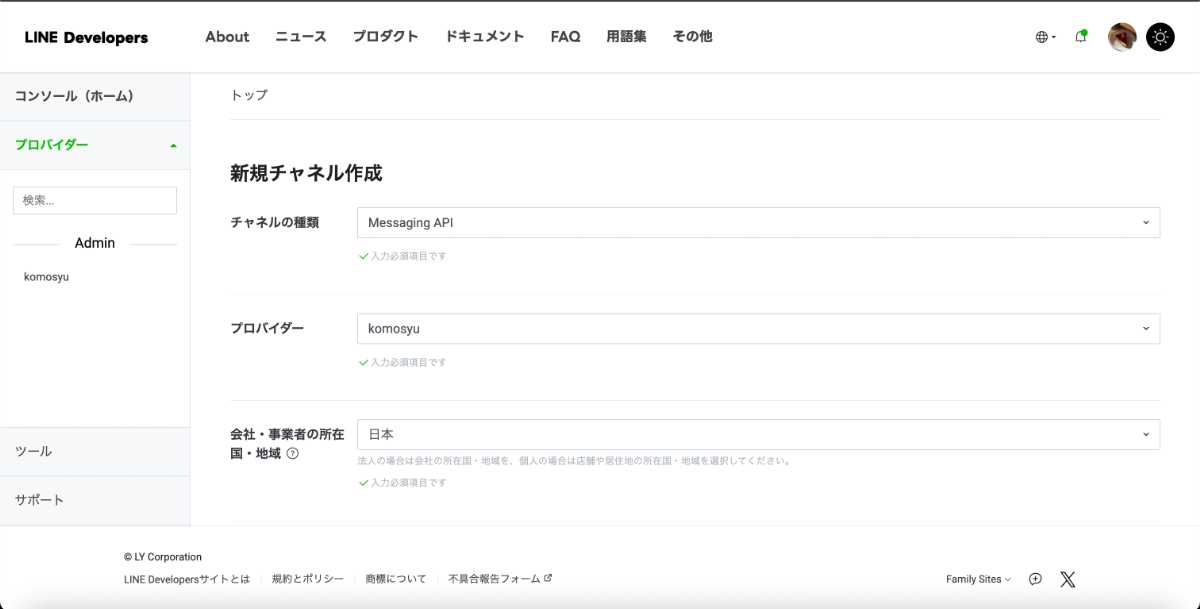Open the プロバイダー komosyu dropdown

point(758,328)
